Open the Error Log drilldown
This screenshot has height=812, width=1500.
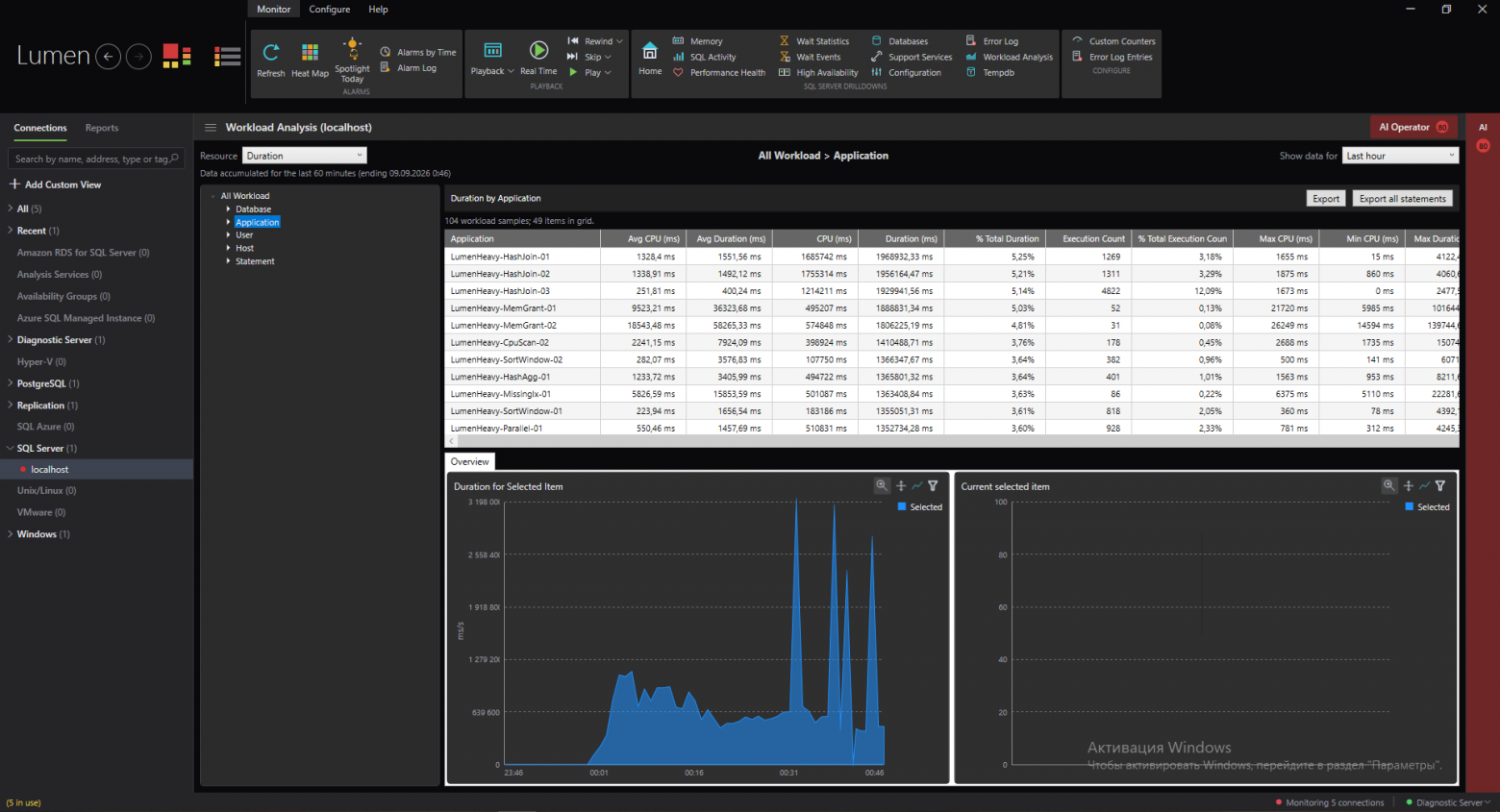(992, 41)
